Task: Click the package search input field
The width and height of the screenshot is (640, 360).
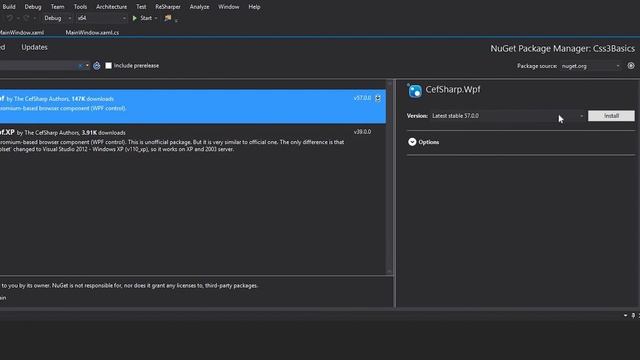Action: tap(39, 66)
